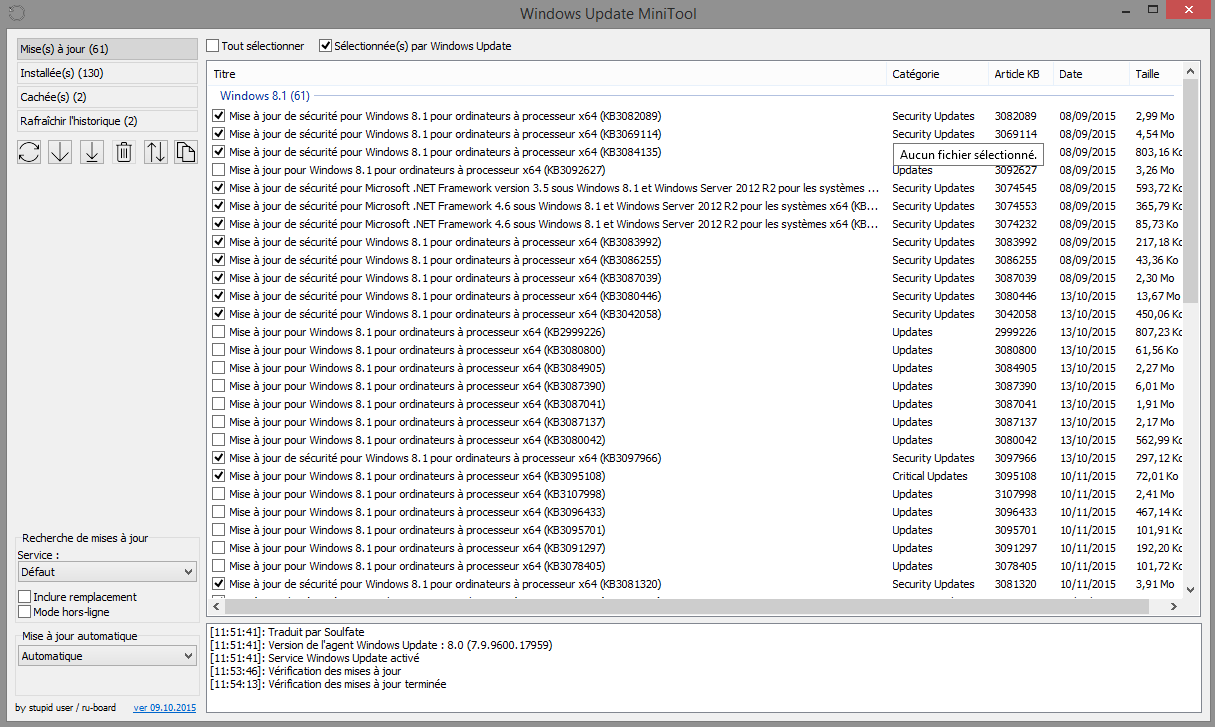Click KB number 3074553 in Article KB column

pos(1015,206)
